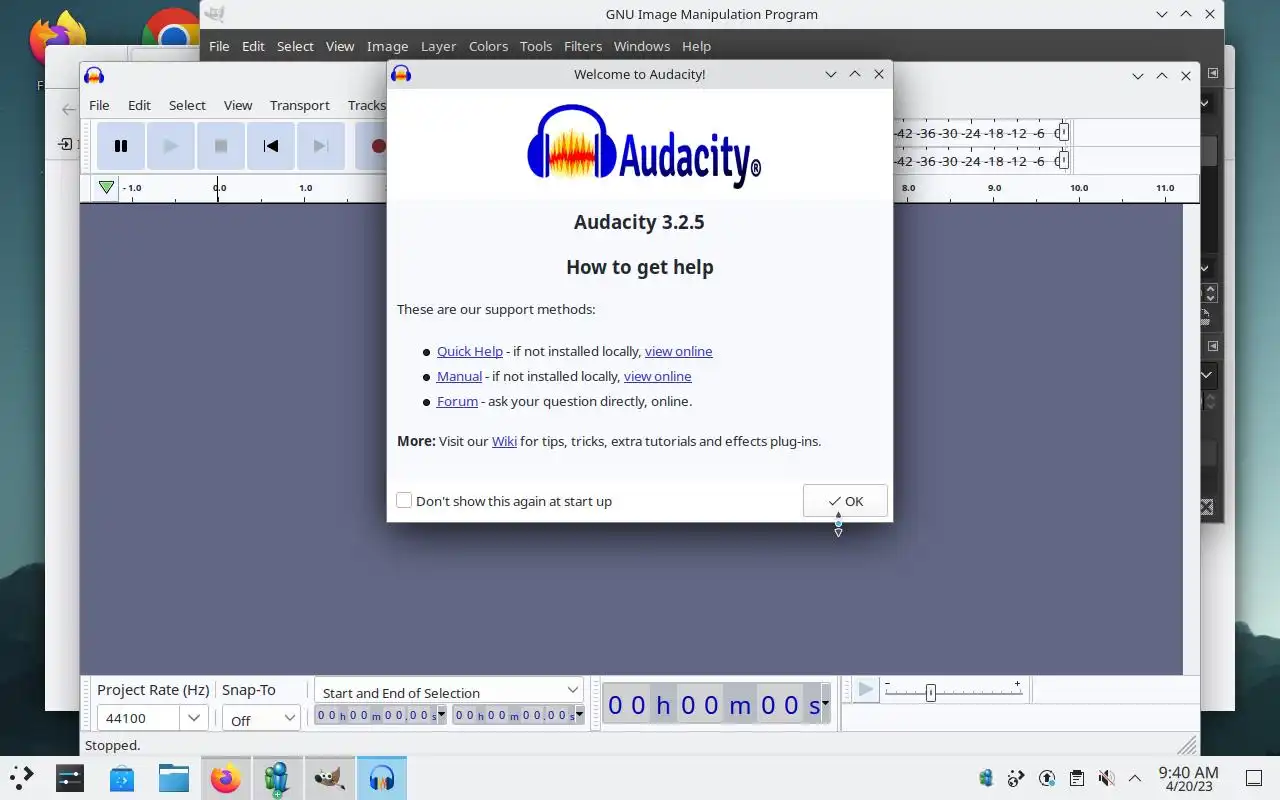Image resolution: width=1280 pixels, height=800 pixels.
Task: Click the Skip to Start button
Action: coord(271,146)
